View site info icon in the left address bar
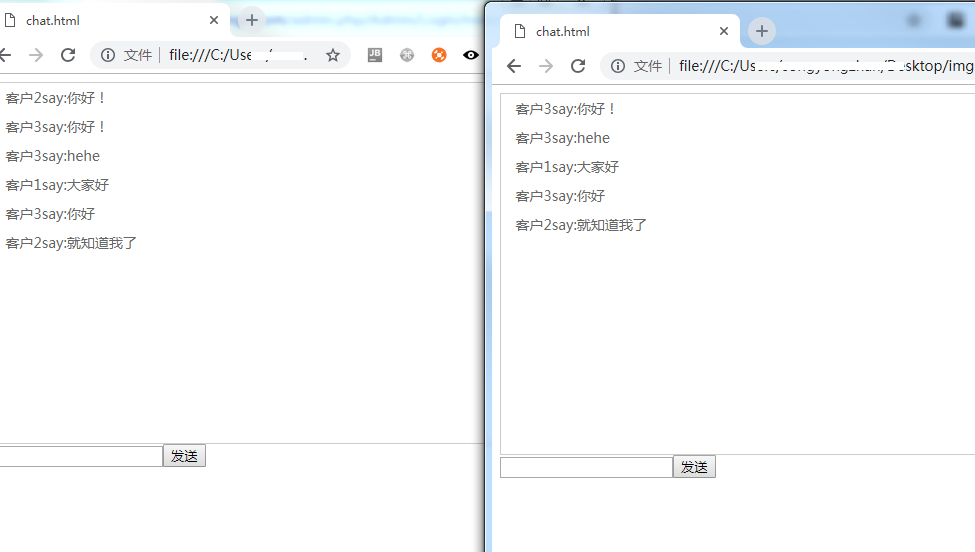The width and height of the screenshot is (975, 552). [108, 55]
